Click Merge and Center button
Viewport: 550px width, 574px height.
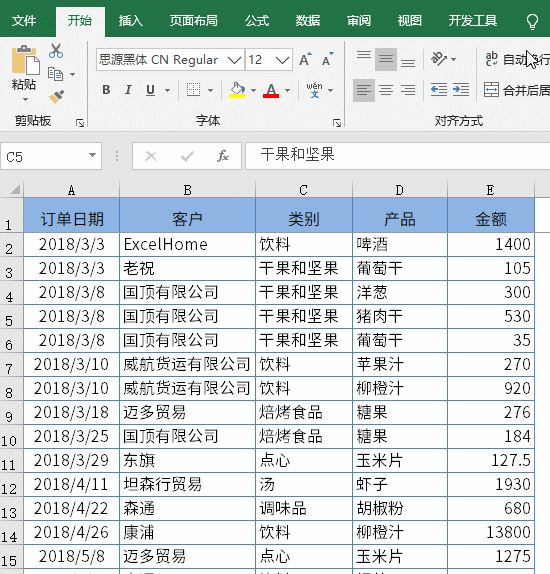pyautogui.click(x=516, y=90)
